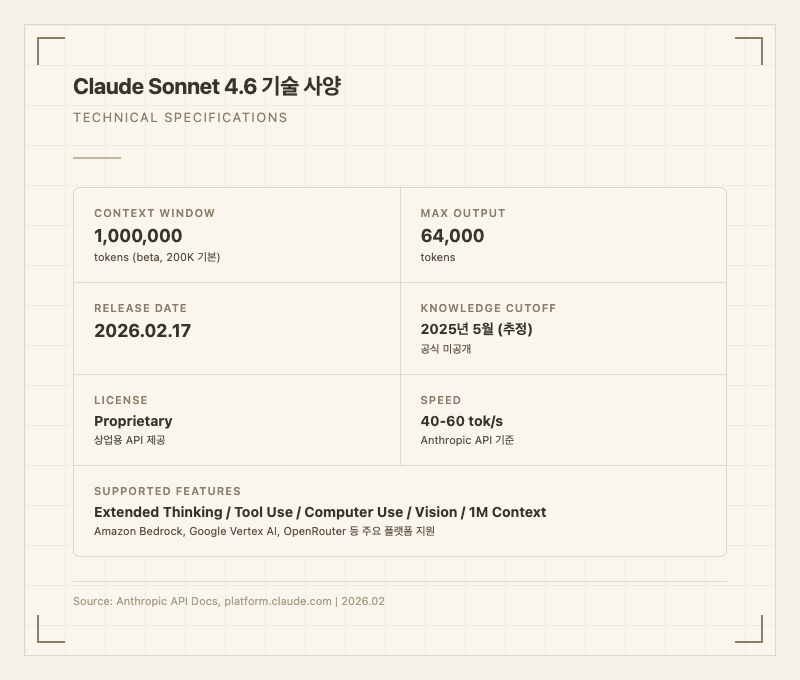
Task: Click the 64,000 max output value
Action: (452, 236)
